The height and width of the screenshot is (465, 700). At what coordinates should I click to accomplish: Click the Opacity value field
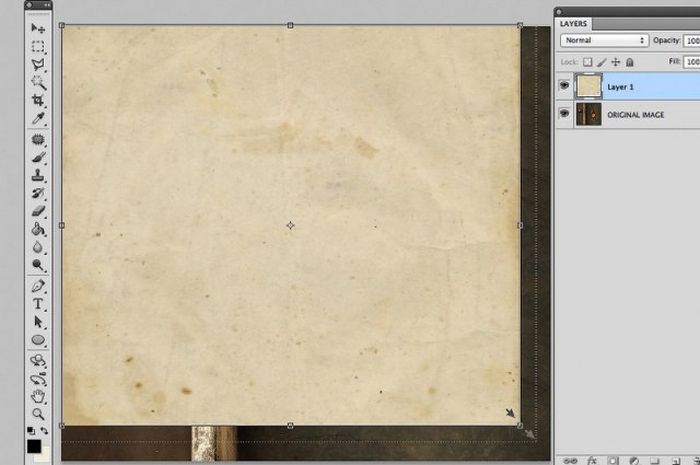pyautogui.click(x=691, y=40)
